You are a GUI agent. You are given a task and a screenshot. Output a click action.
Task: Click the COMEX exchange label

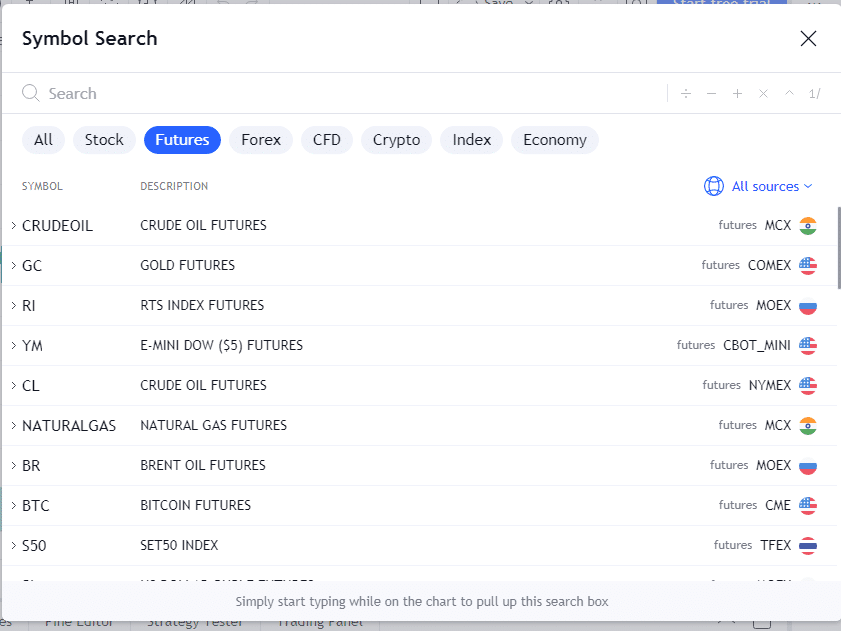coord(769,266)
